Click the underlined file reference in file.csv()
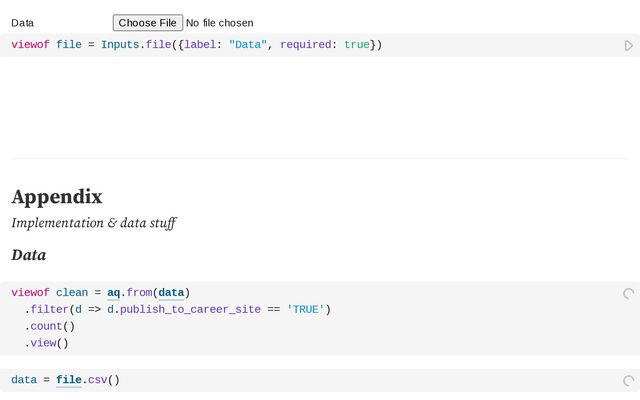The height and width of the screenshot is (400, 640). point(69,380)
